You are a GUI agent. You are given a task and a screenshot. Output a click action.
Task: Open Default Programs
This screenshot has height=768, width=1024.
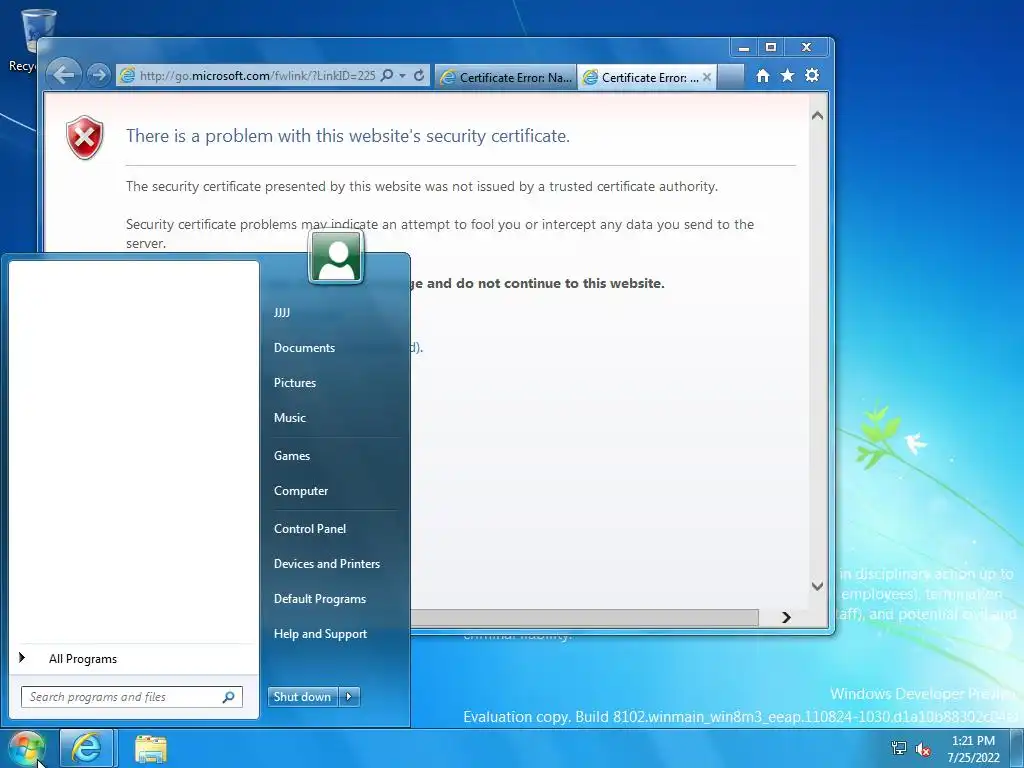320,599
